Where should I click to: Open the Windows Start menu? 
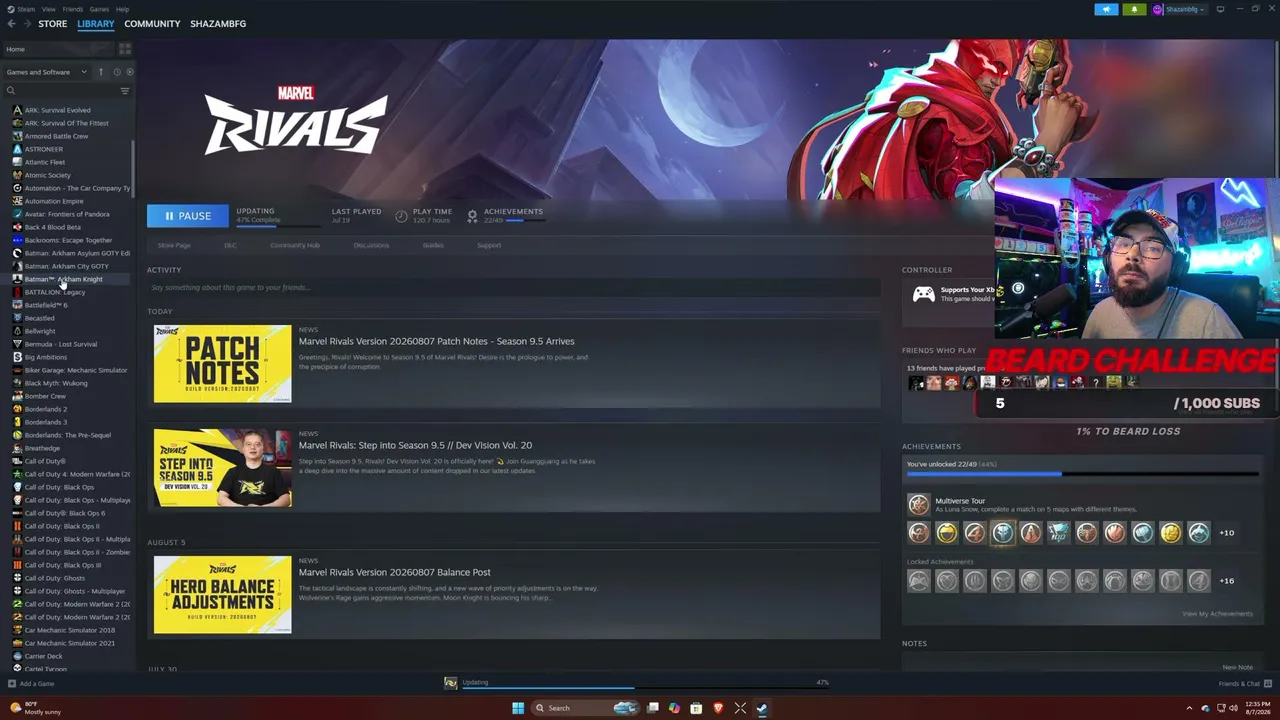point(518,708)
